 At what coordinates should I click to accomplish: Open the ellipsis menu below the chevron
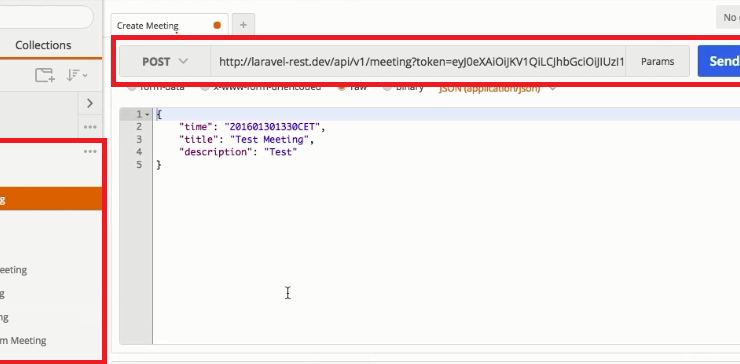90,127
